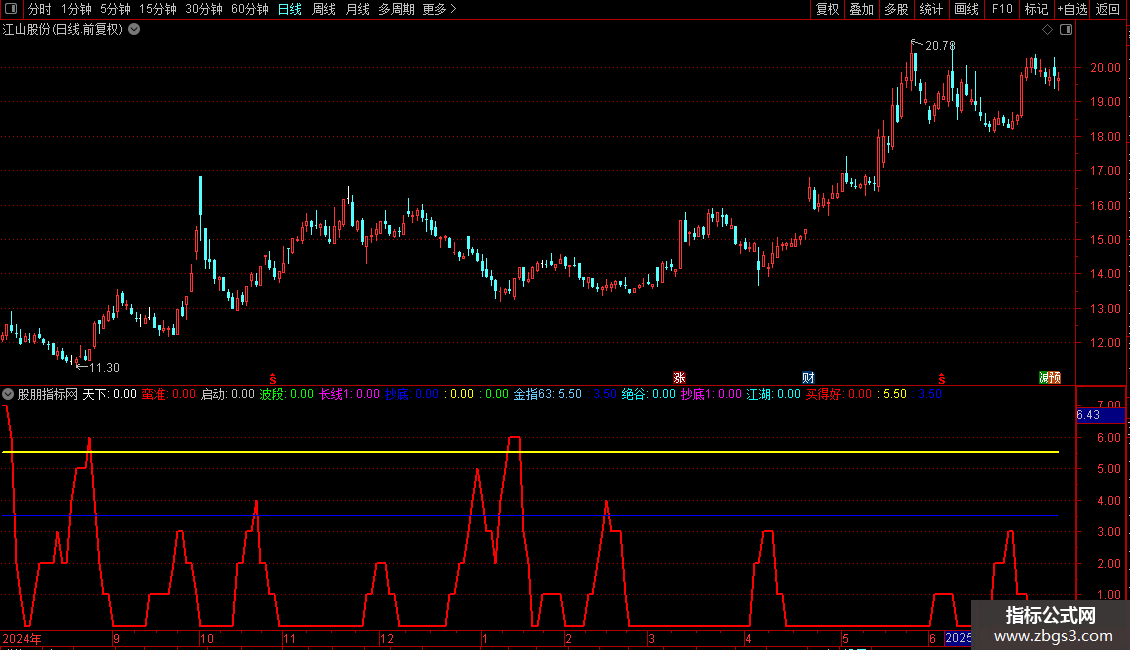Click the red S marker near September
1130x650 pixels.
click(272, 378)
